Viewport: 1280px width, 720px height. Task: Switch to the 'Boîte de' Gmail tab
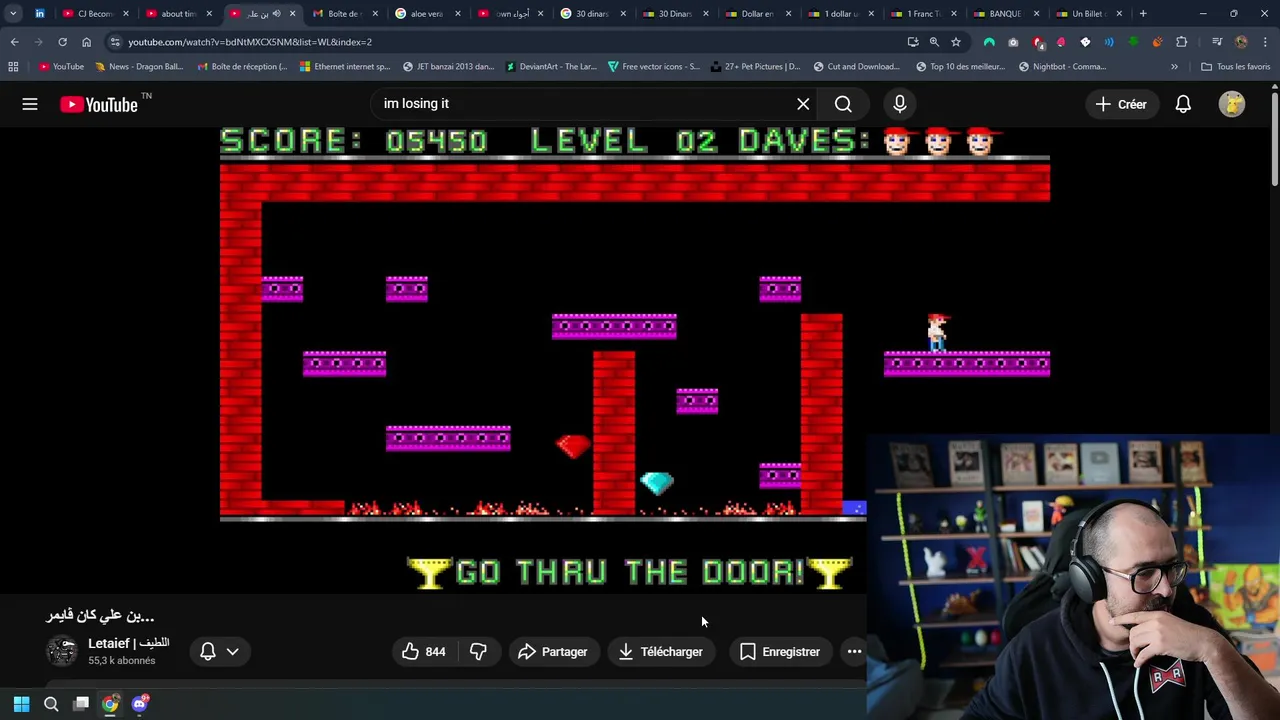click(344, 14)
